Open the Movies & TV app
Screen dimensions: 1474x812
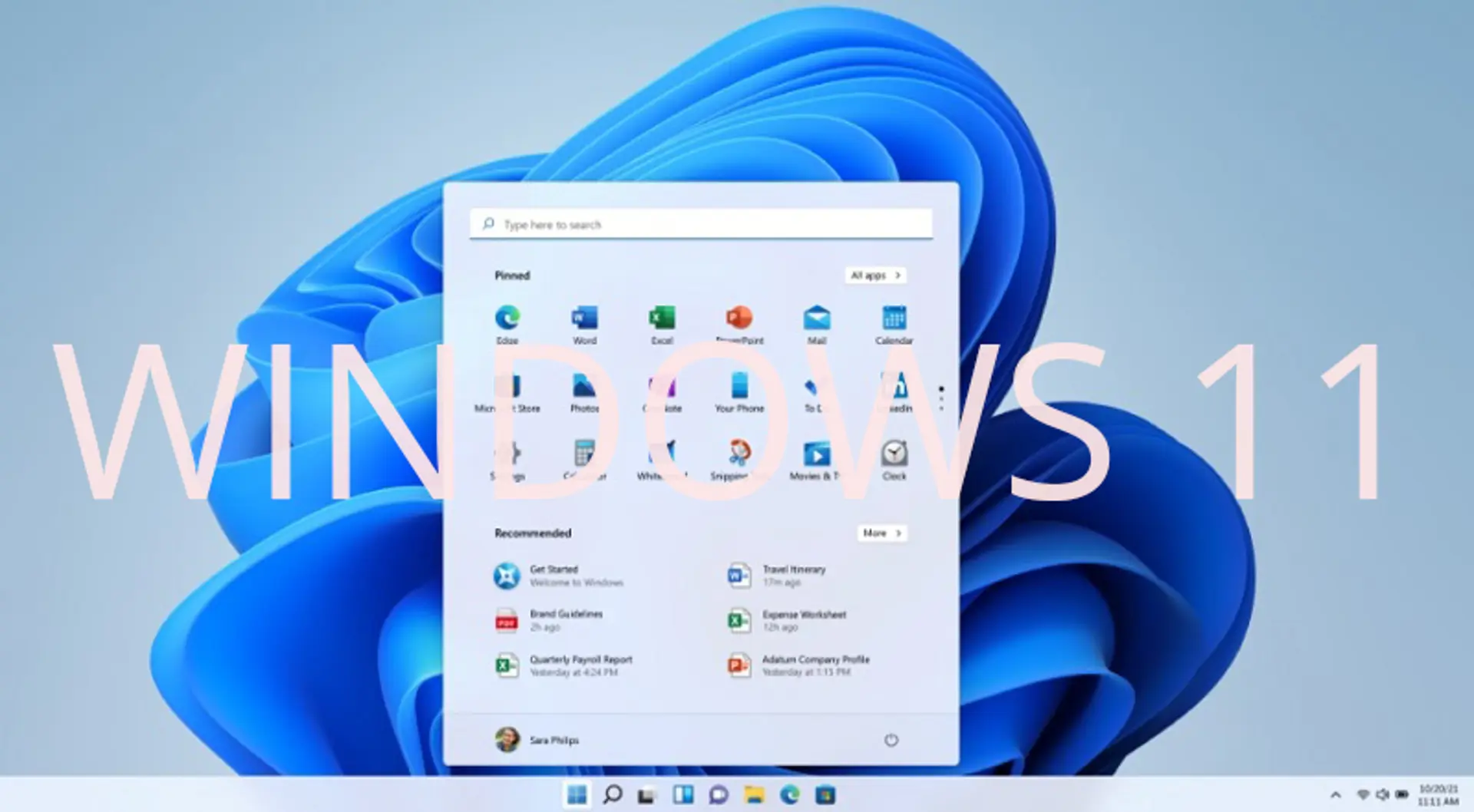click(817, 460)
